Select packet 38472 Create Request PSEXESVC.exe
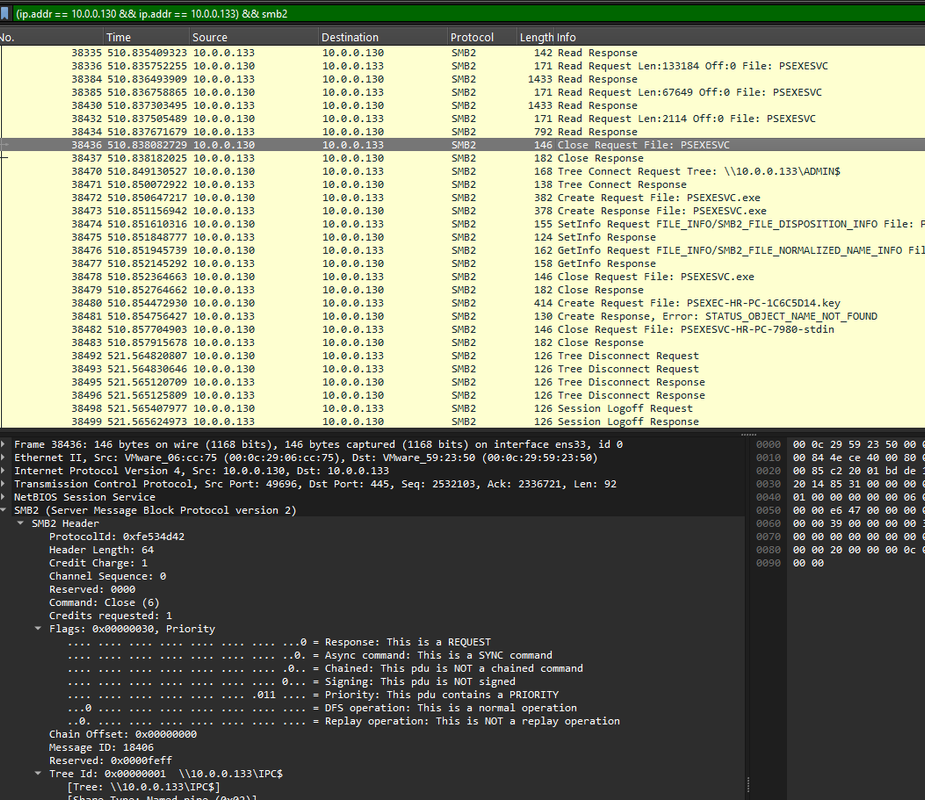Image resolution: width=925 pixels, height=800 pixels. (x=462, y=198)
